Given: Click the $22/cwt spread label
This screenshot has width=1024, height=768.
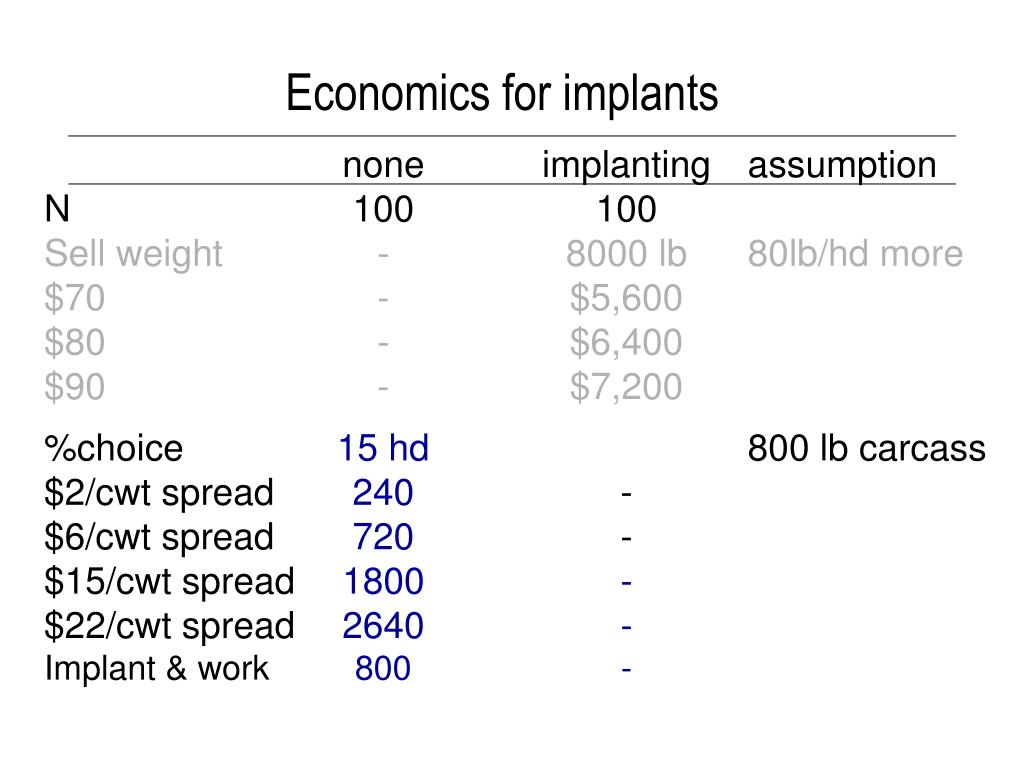Looking at the screenshot, I should (x=169, y=627).
